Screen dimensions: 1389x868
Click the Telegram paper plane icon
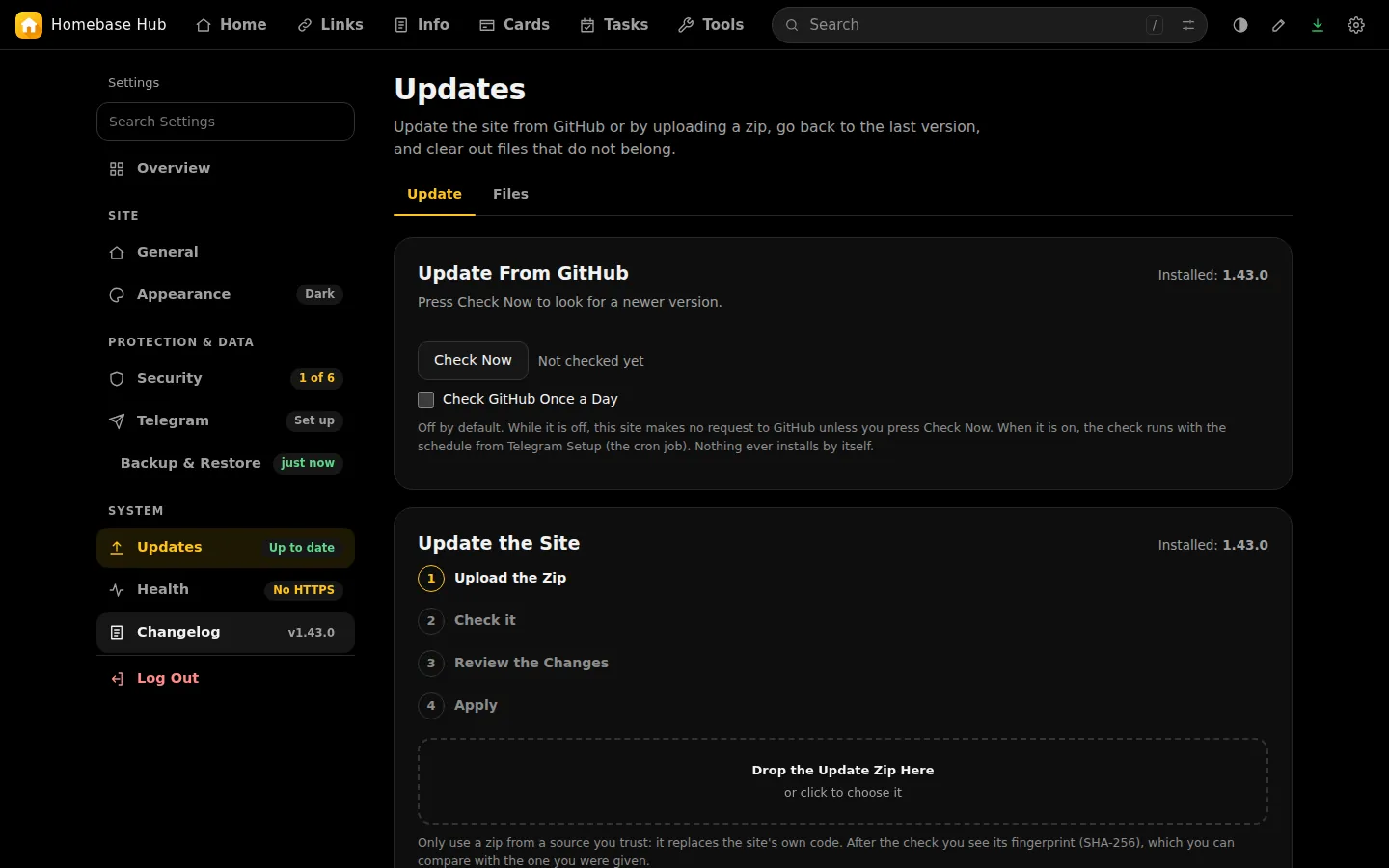pyautogui.click(x=117, y=421)
